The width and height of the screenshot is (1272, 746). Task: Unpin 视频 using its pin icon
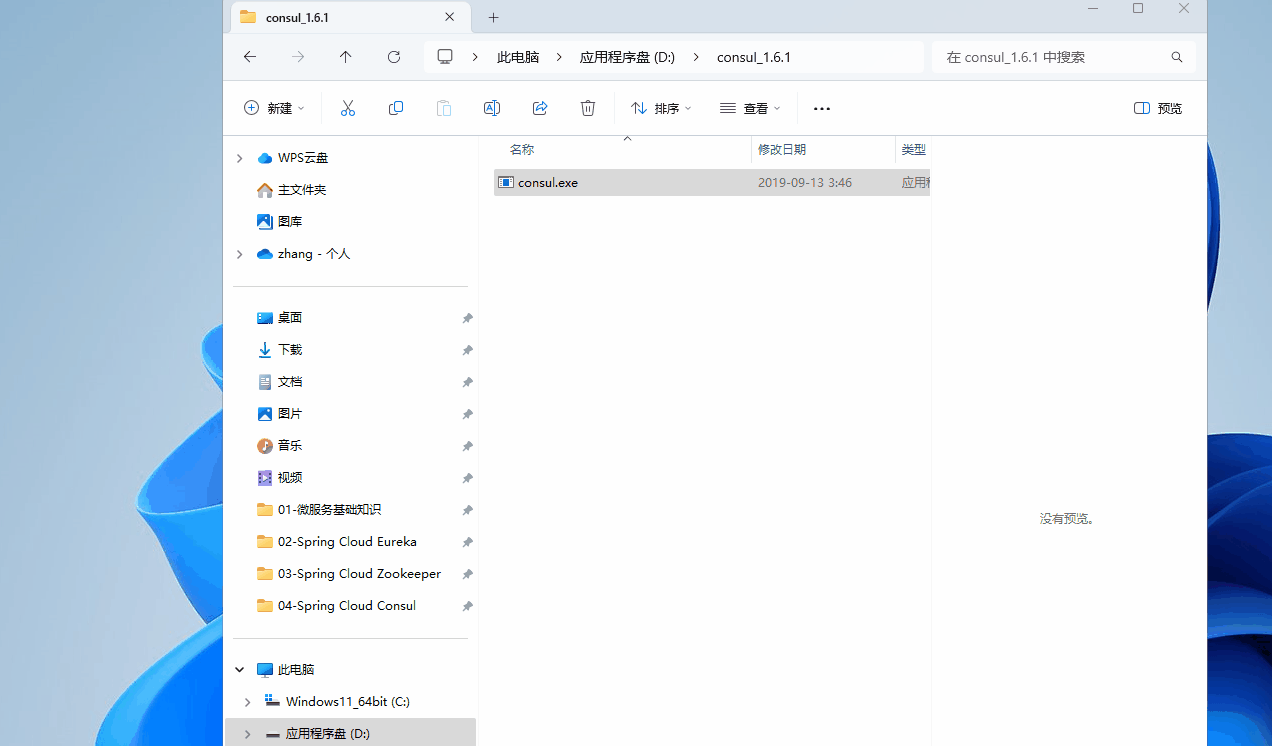click(467, 478)
